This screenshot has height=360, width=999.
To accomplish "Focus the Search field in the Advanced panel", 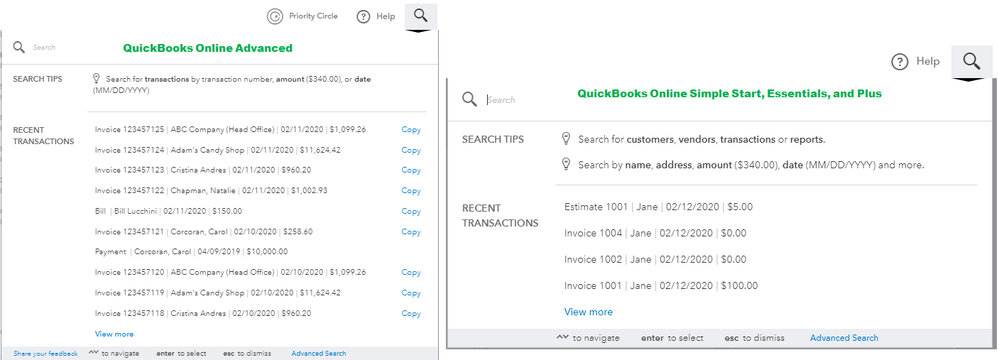I will [45, 47].
